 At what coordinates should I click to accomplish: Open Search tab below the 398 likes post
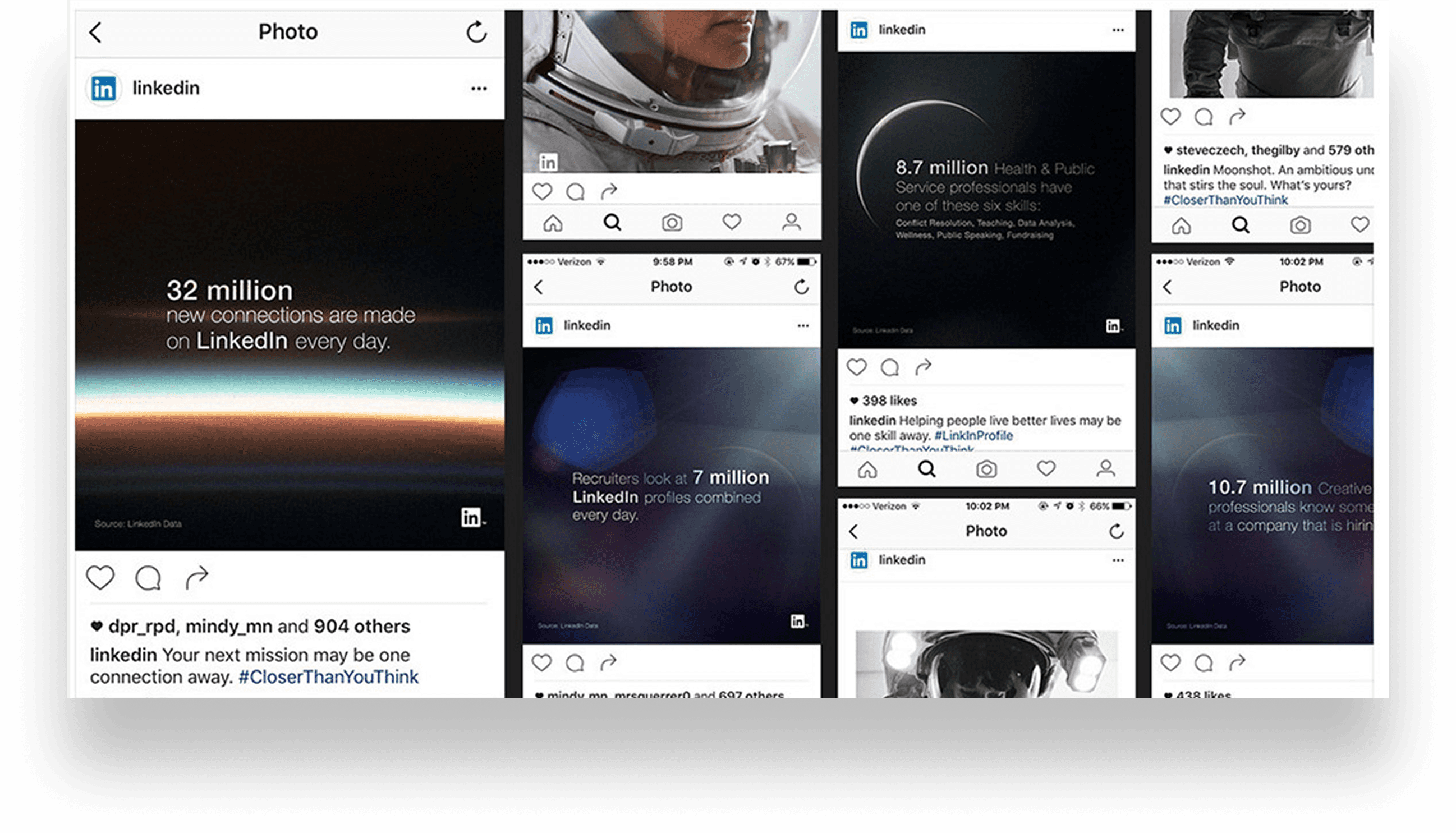point(926,469)
